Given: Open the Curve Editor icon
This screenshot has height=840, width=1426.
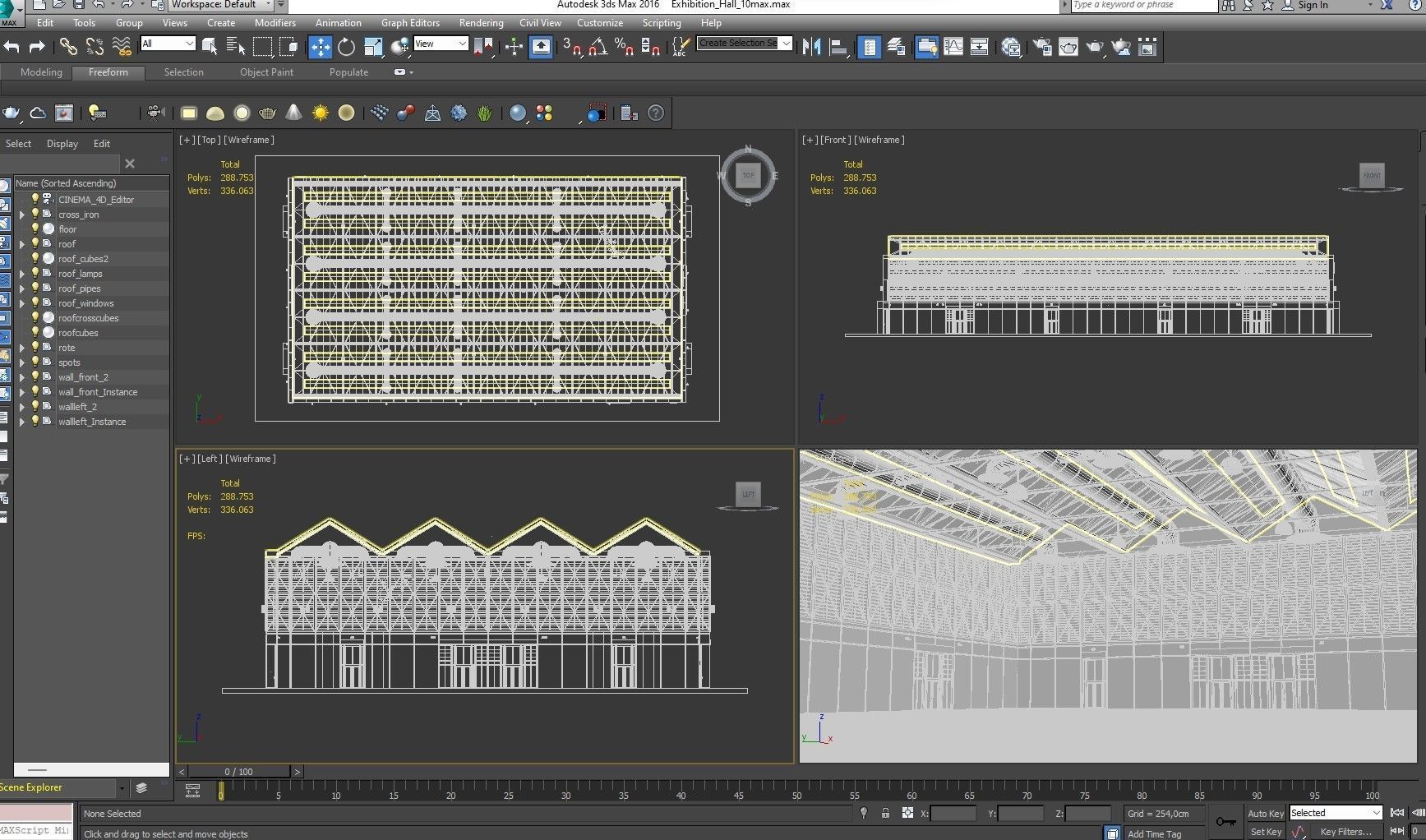Looking at the screenshot, I should point(953,47).
